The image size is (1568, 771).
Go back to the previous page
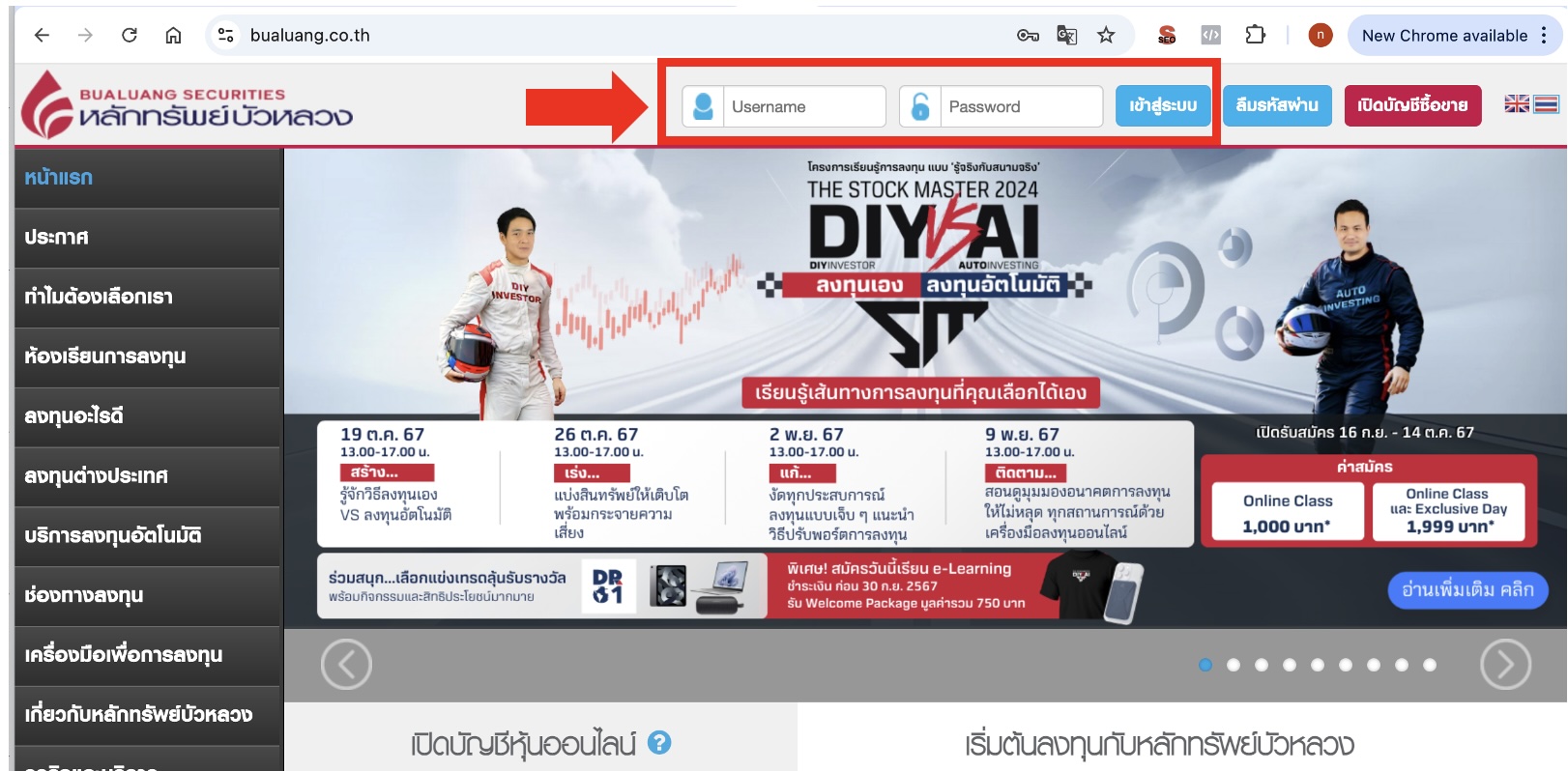[42, 36]
